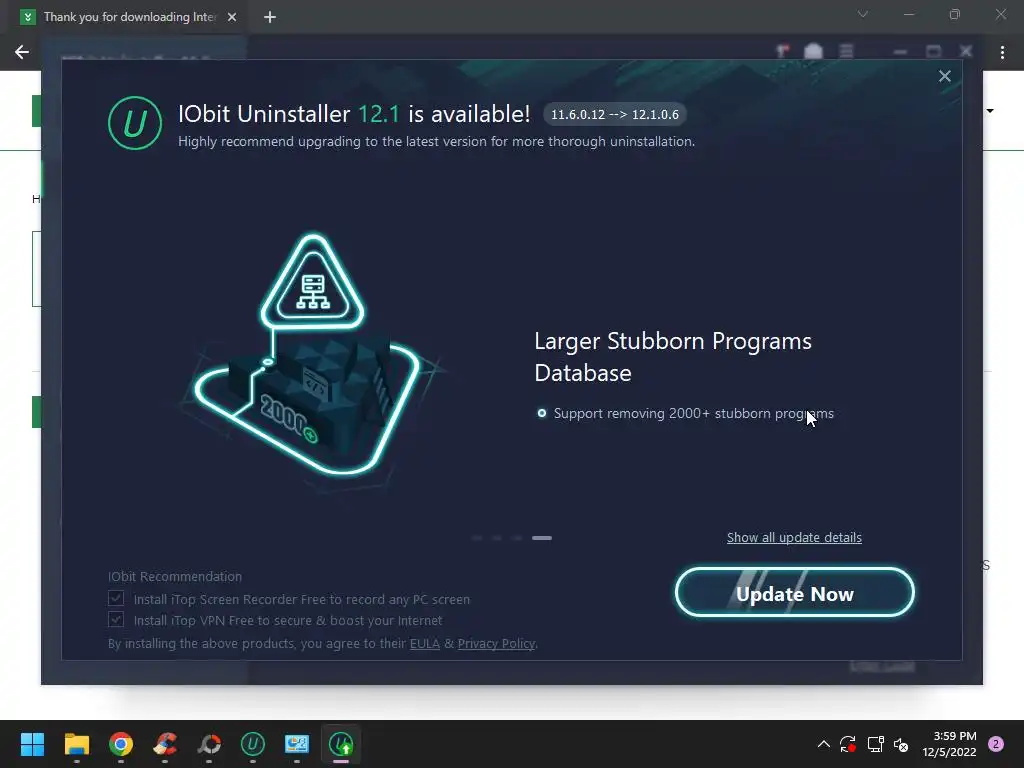
Task: Open the fifth taskbar app with circular icon
Action: point(209,744)
